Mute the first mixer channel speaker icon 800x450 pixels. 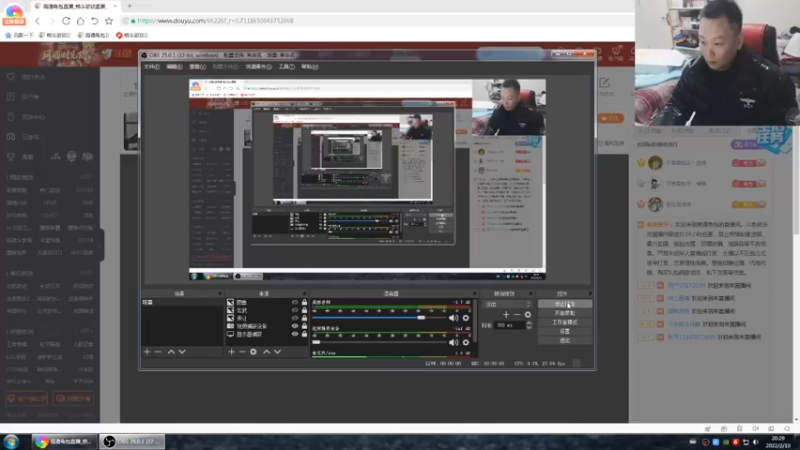pos(453,317)
